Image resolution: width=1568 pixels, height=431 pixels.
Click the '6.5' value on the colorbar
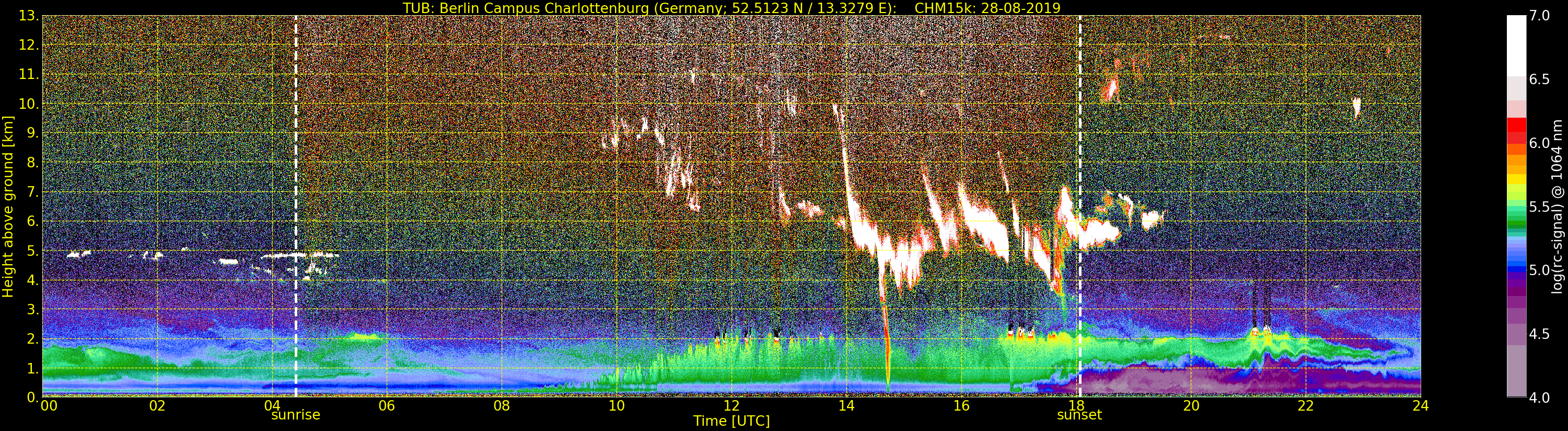pos(1539,80)
